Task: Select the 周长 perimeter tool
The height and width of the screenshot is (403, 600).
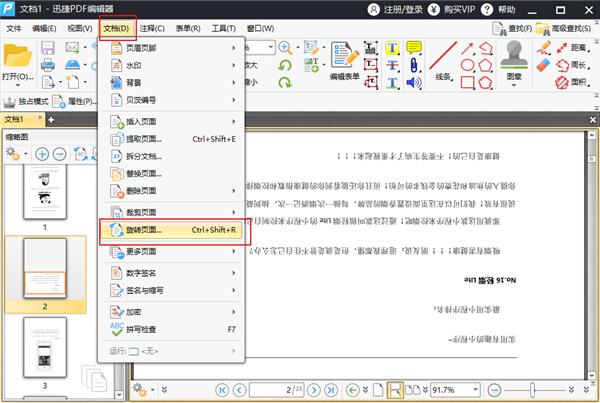Action: pyautogui.click(x=571, y=65)
